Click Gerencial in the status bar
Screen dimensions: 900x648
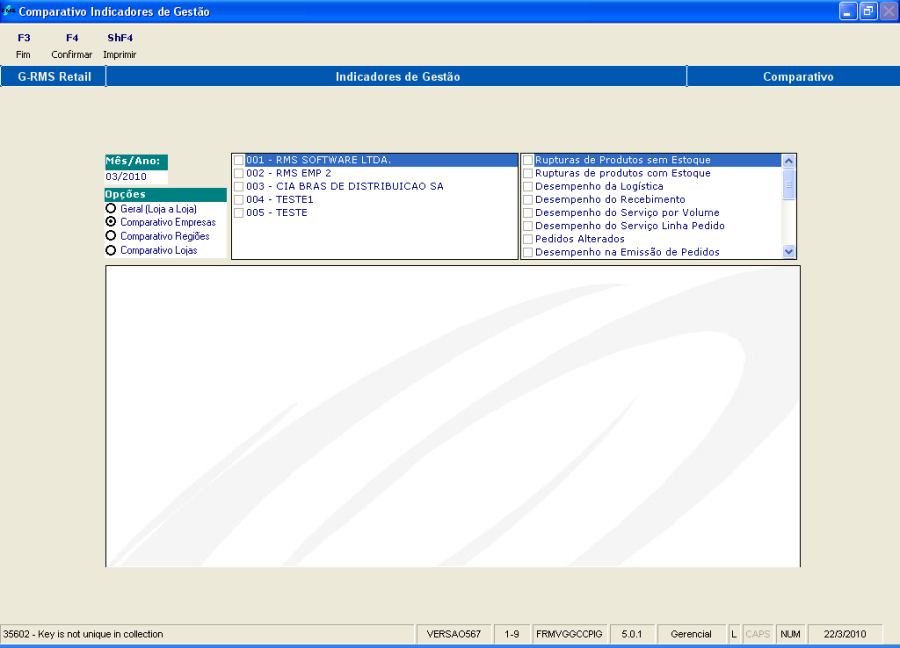click(691, 634)
